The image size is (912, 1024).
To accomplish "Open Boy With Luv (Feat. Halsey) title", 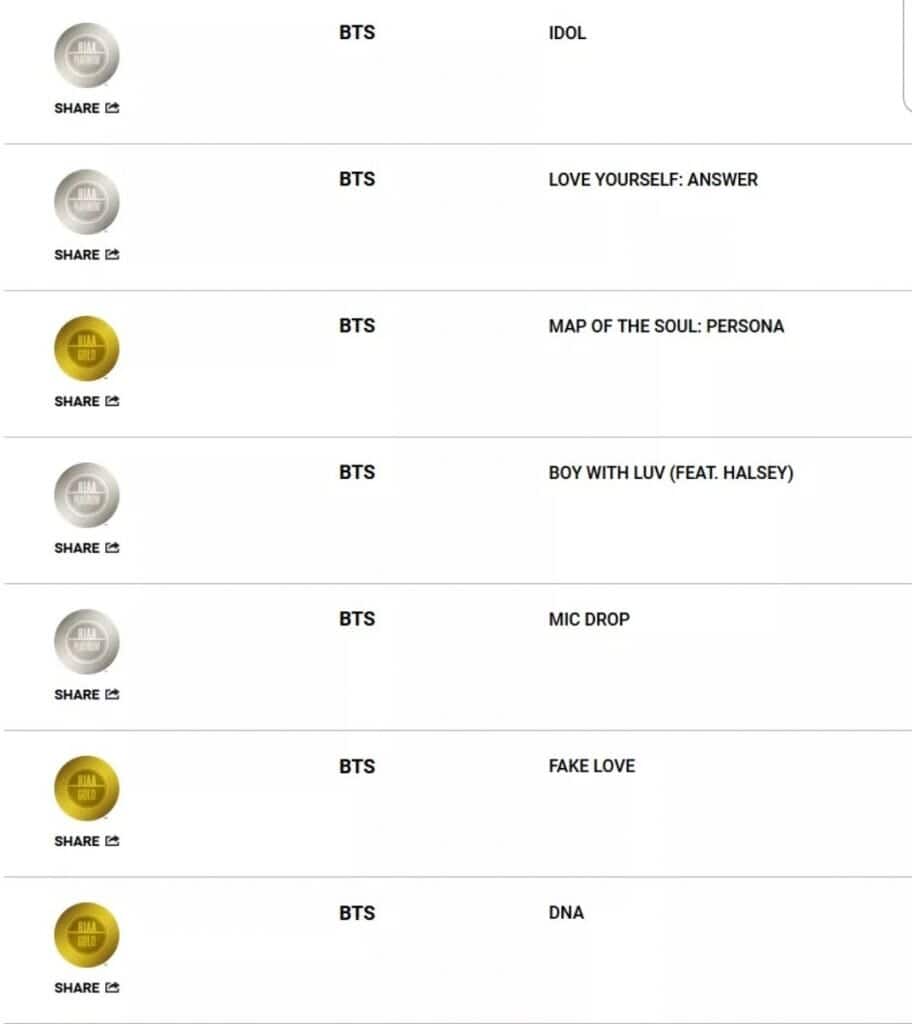I will [670, 473].
